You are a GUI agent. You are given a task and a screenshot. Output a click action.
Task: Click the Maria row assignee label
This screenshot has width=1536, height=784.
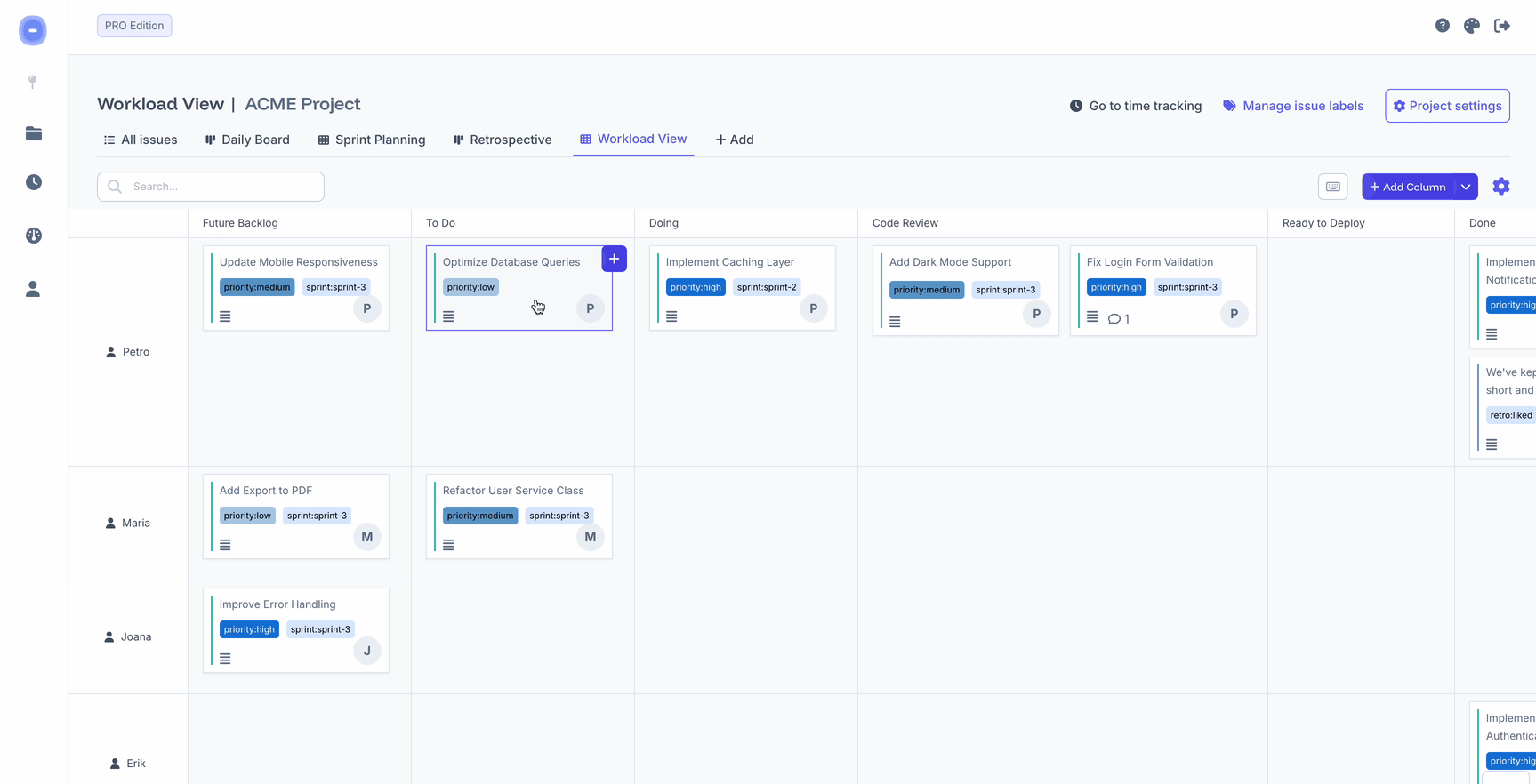(x=128, y=523)
